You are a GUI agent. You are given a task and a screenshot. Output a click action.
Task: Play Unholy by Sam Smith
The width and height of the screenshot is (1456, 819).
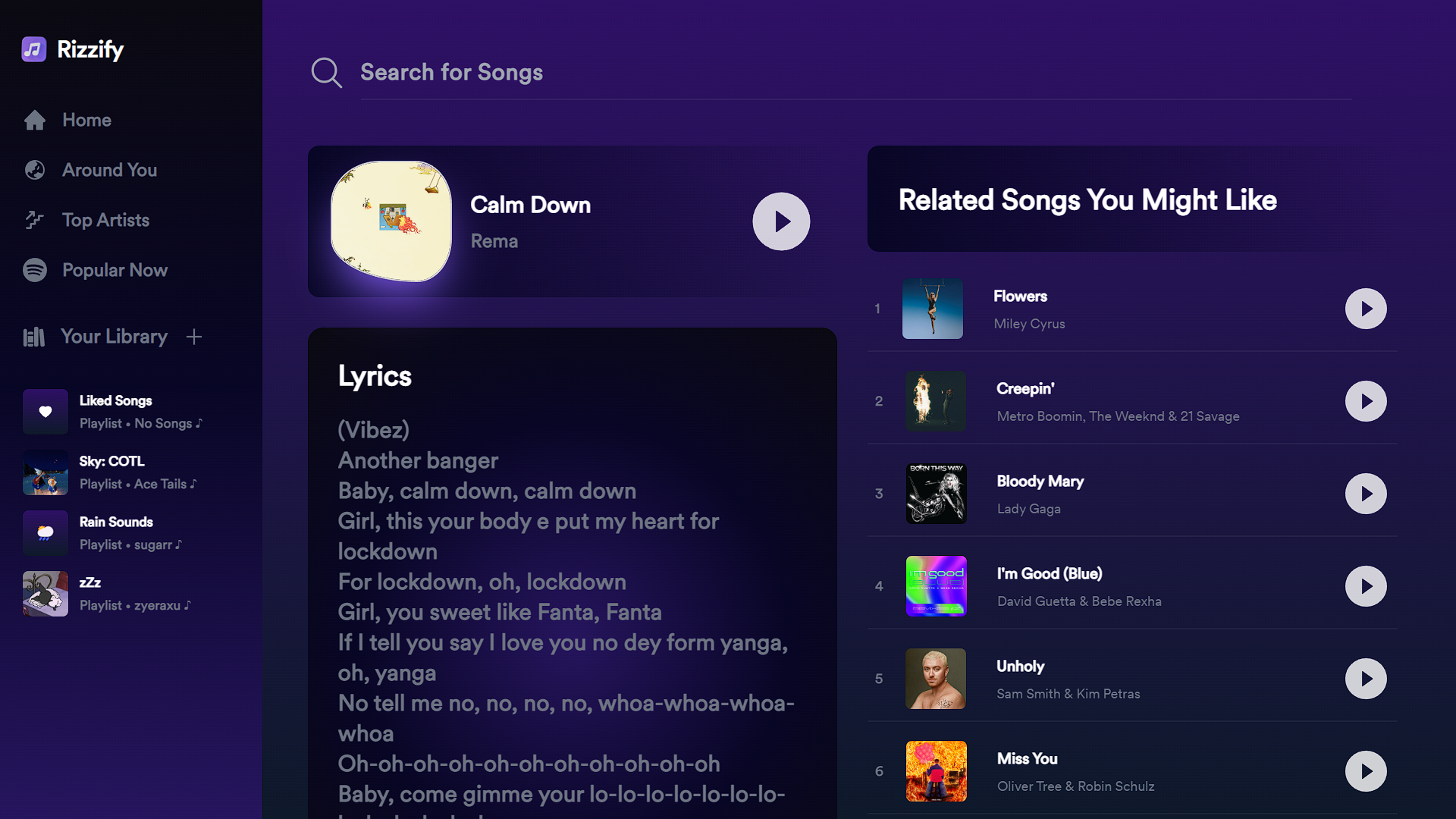1365,679
